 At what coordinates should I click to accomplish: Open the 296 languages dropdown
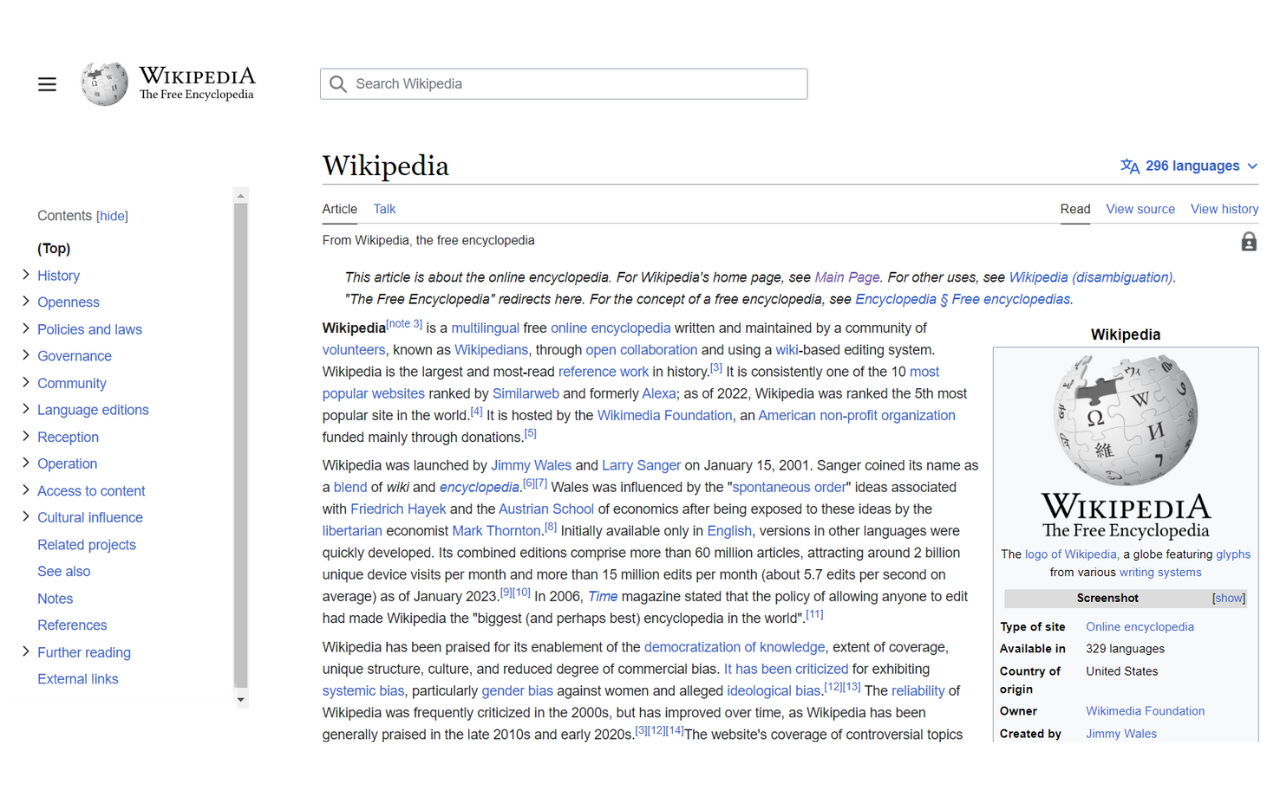(x=1189, y=166)
